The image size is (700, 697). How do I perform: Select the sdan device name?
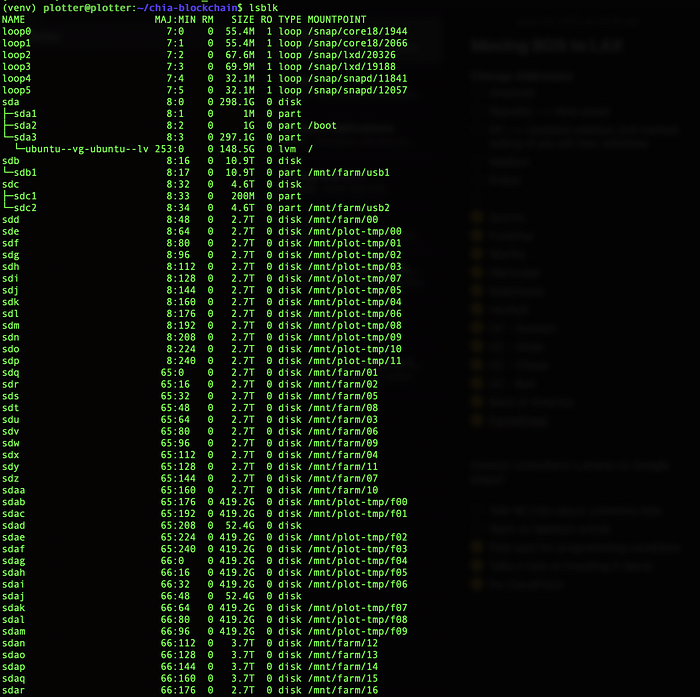[13, 643]
